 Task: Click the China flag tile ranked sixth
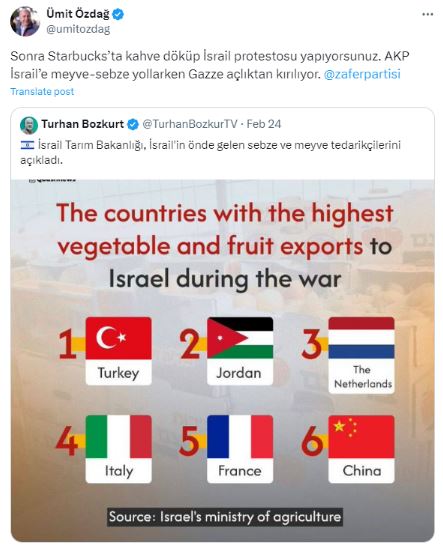361,449
